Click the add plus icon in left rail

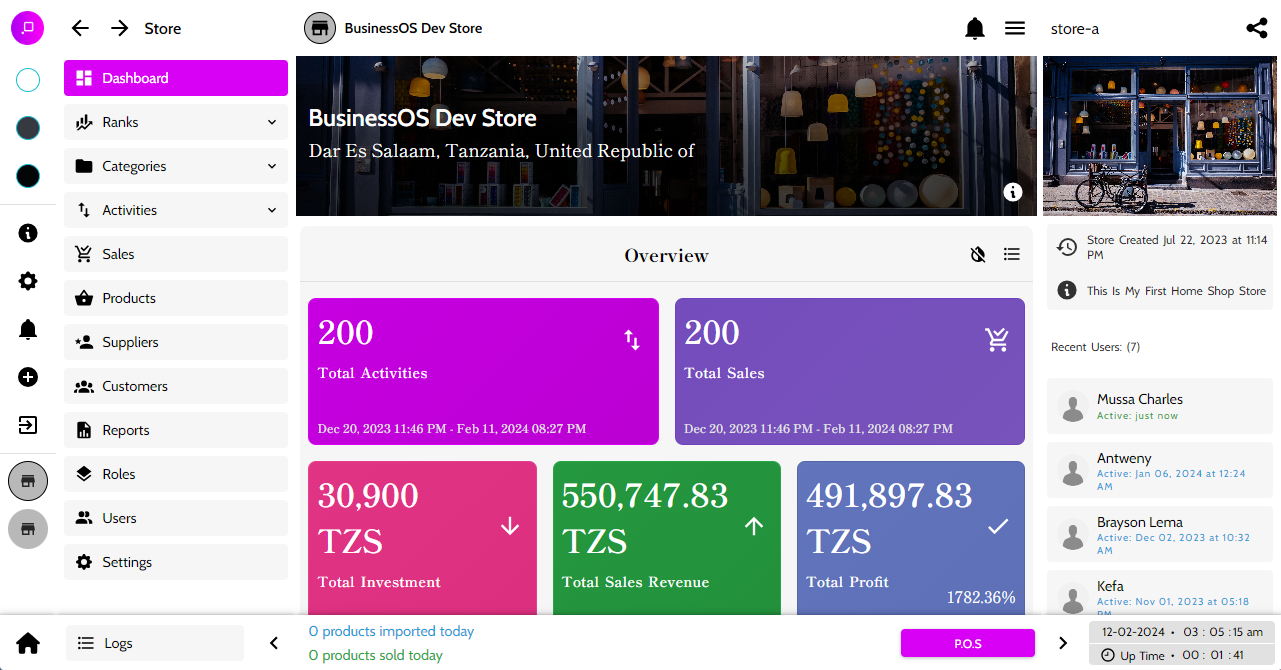click(x=28, y=377)
